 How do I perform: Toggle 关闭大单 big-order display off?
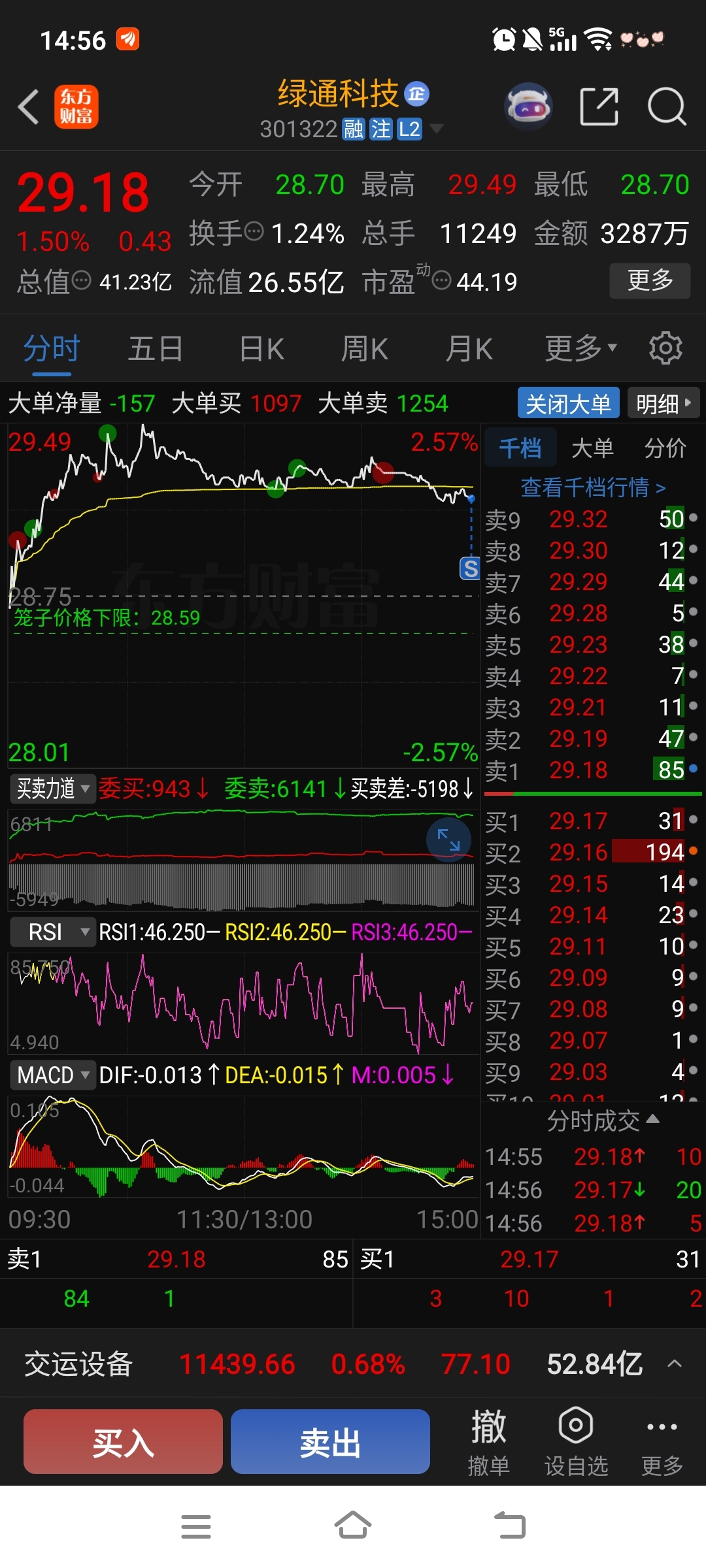click(568, 403)
